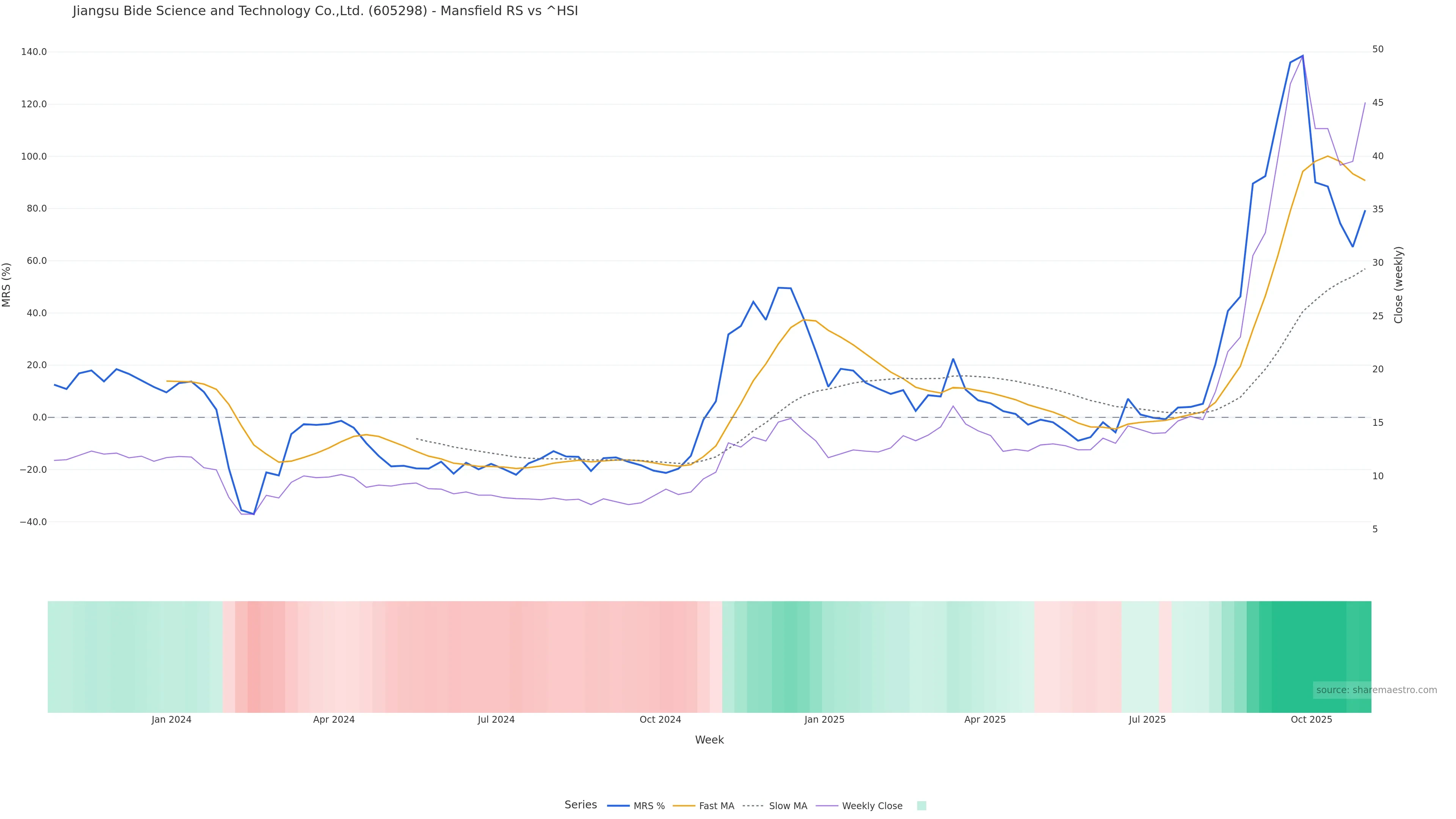Click the Week x-axis title
The width and height of the screenshot is (1456, 819).
click(709, 741)
